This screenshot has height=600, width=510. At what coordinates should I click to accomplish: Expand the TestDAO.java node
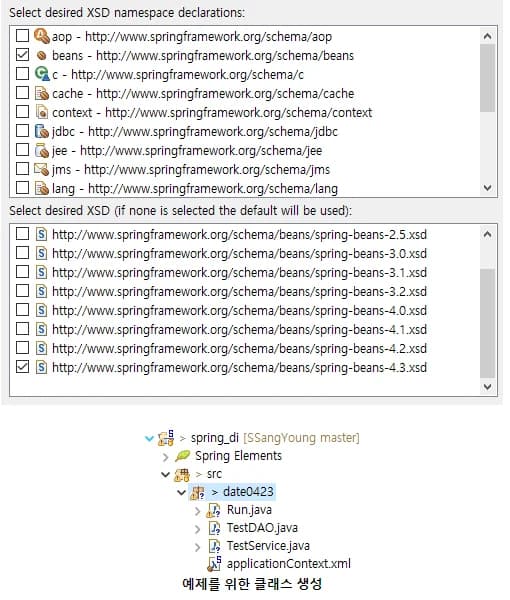coord(197,528)
